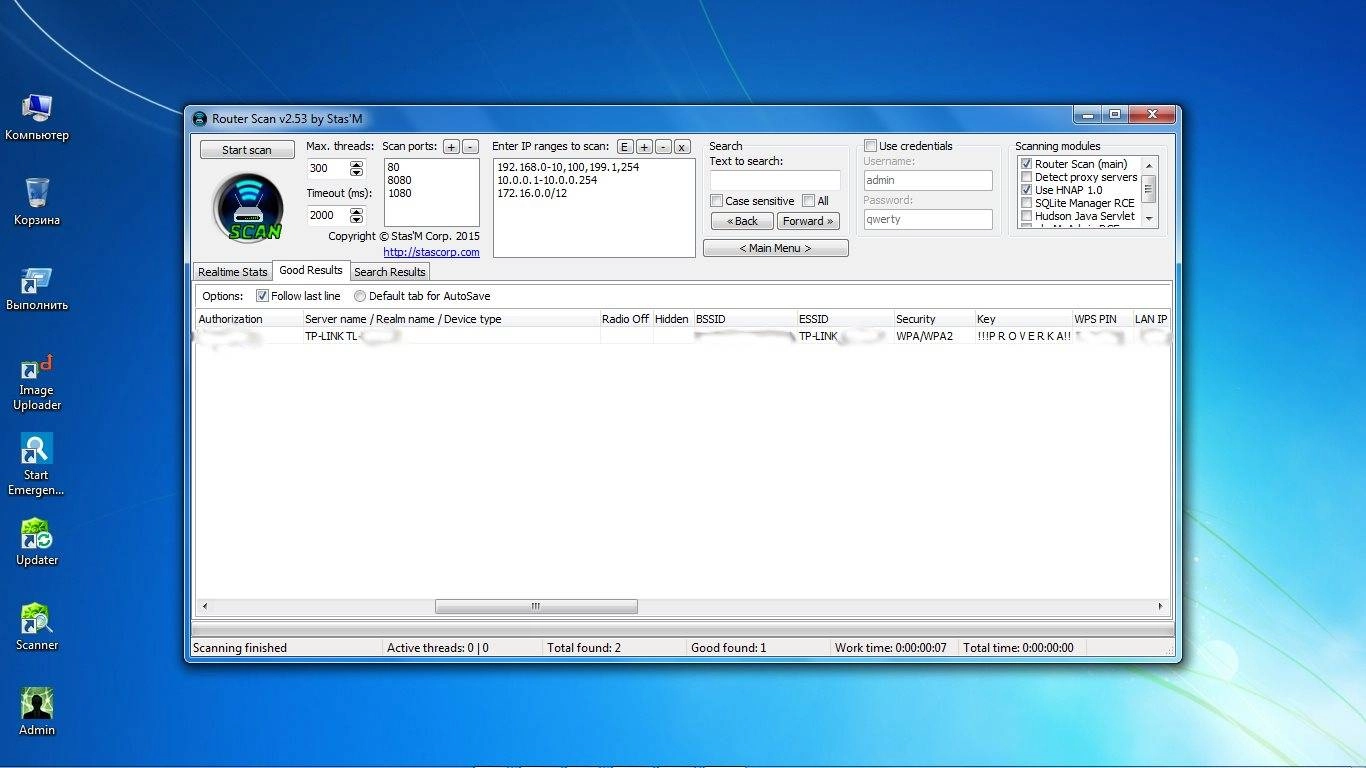Open the < Main Menu > button

click(x=776, y=248)
